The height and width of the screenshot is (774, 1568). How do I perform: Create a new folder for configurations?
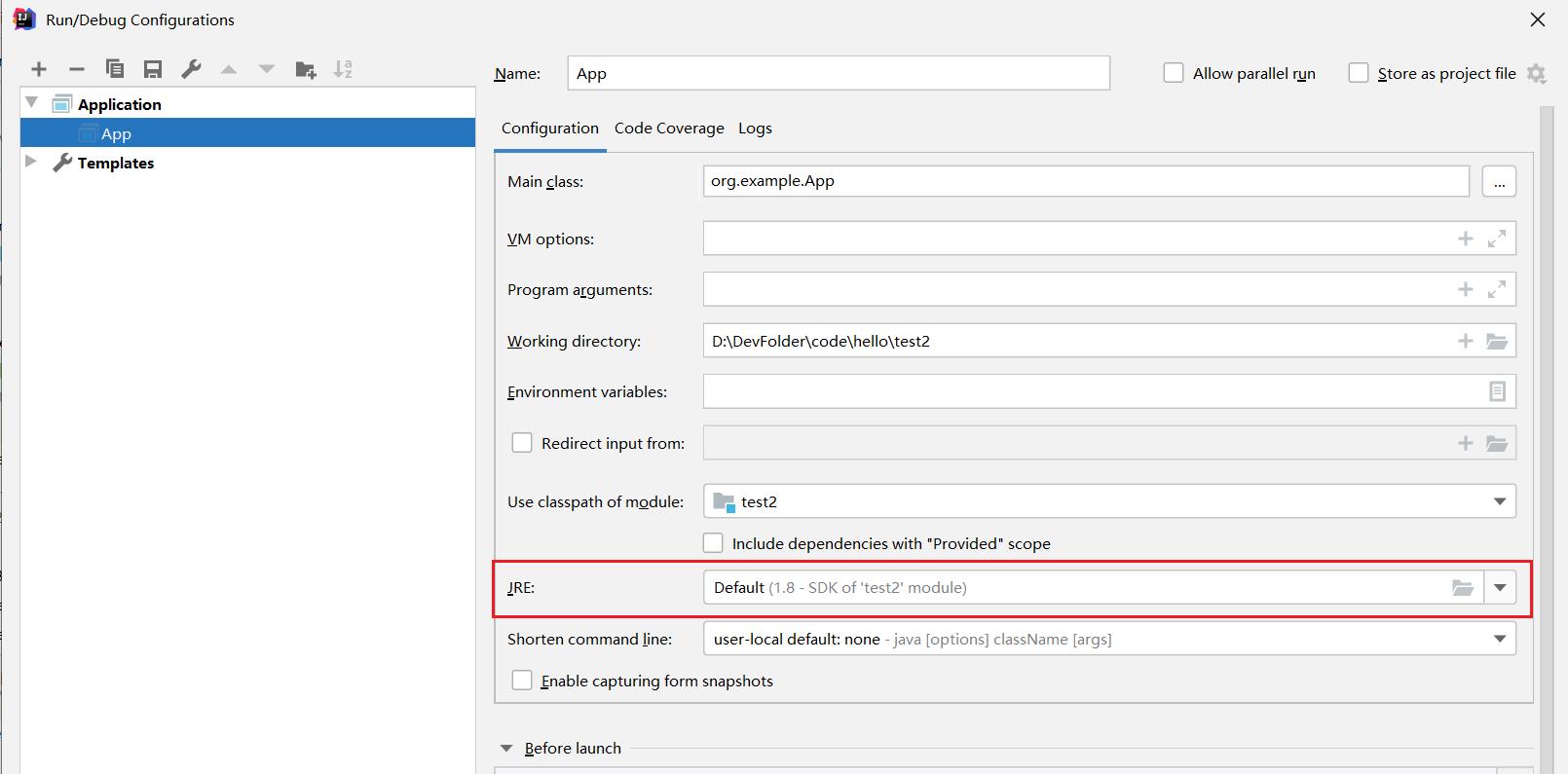(x=306, y=69)
